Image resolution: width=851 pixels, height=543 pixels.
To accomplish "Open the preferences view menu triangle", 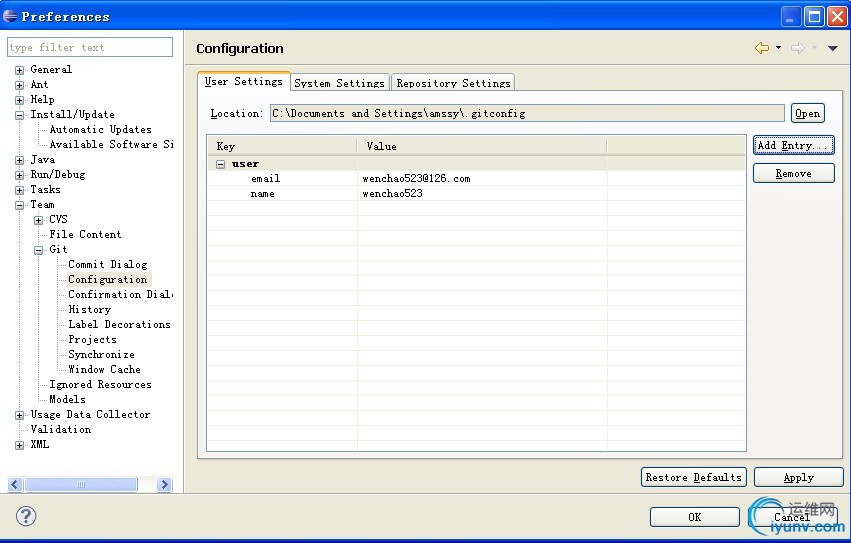I will pos(833,48).
